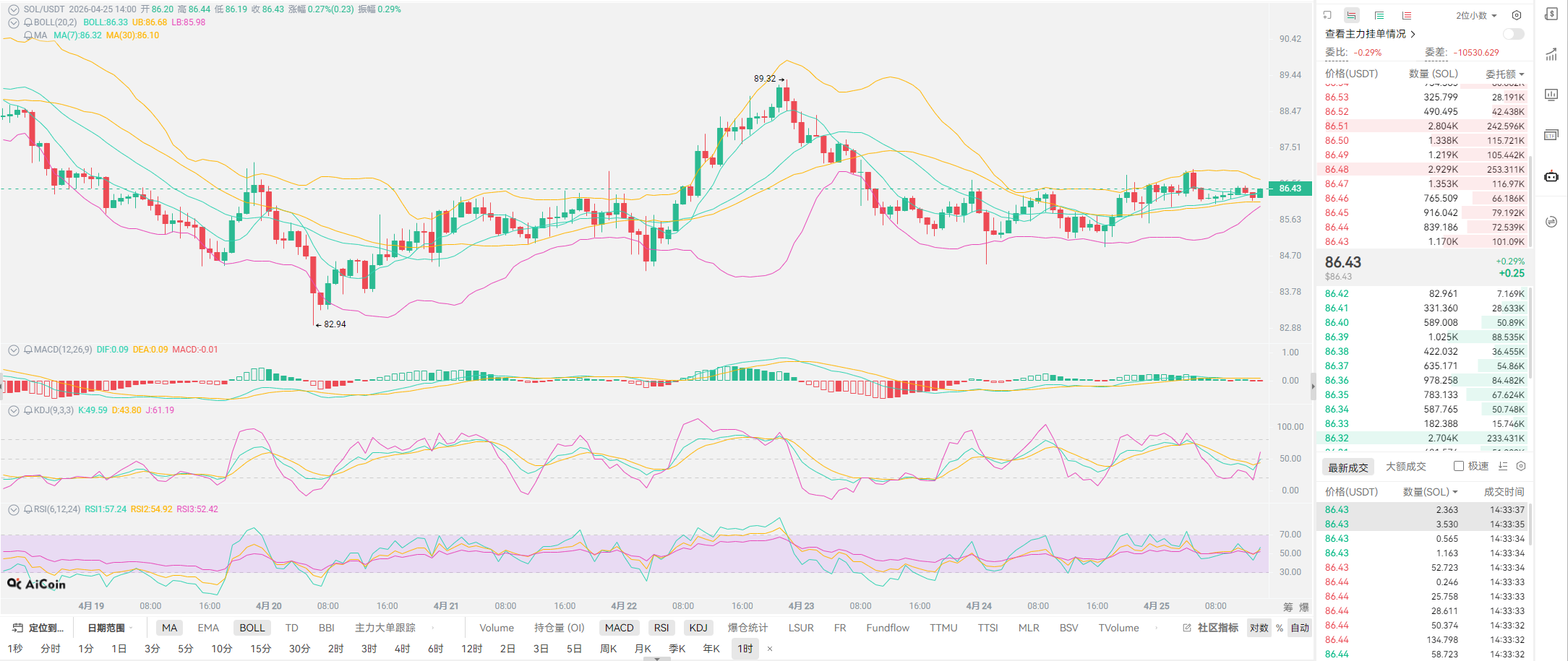Open the 2位小数 decimal precision dropdown
This screenshot has height=661, width=1568.
tap(1475, 15)
